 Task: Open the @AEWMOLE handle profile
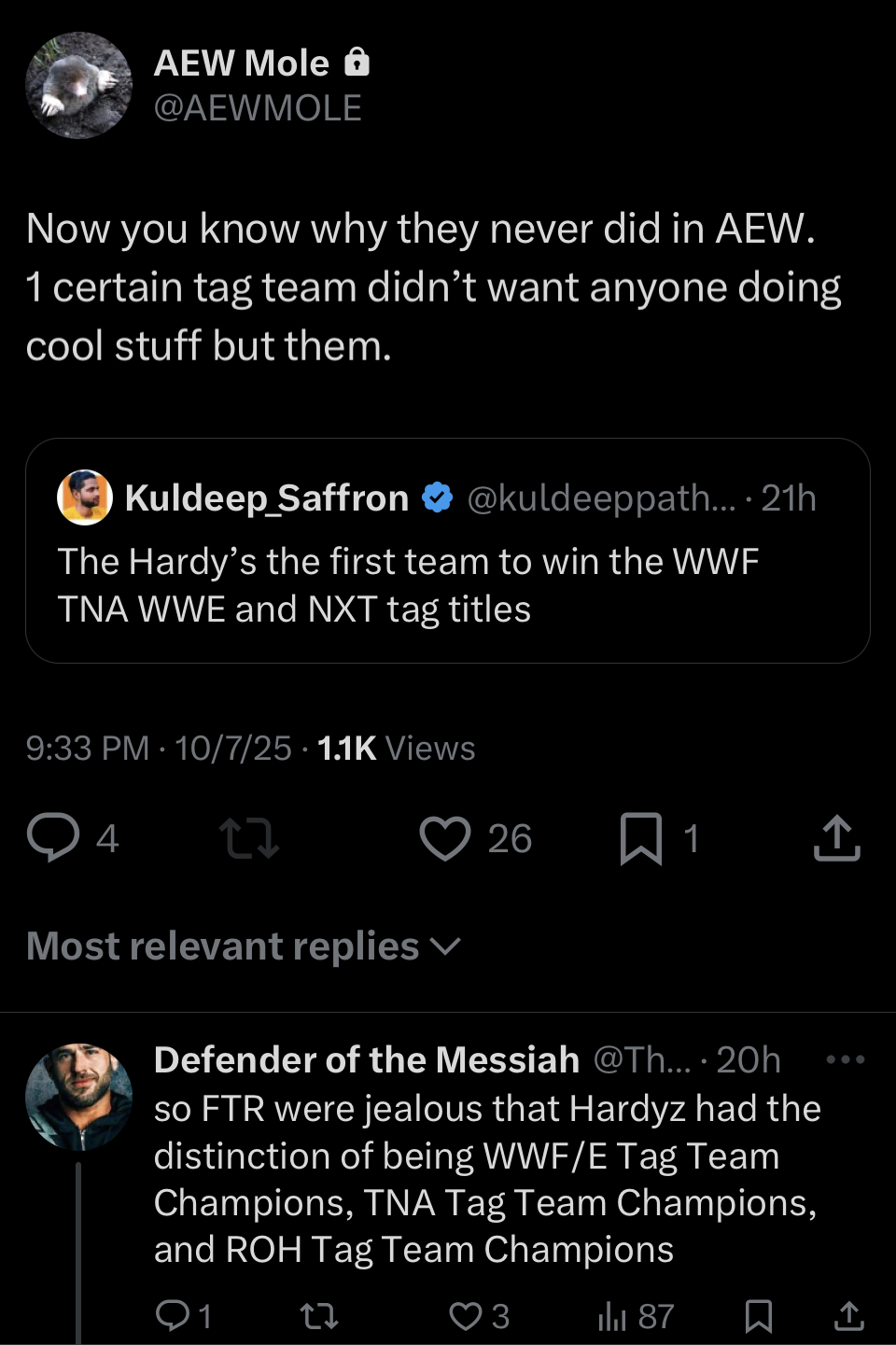(x=258, y=108)
